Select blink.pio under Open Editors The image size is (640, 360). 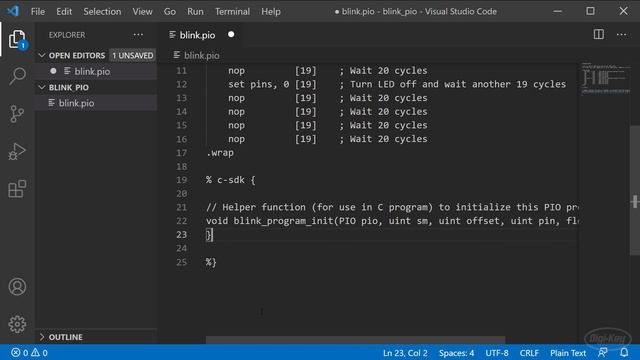point(96,71)
